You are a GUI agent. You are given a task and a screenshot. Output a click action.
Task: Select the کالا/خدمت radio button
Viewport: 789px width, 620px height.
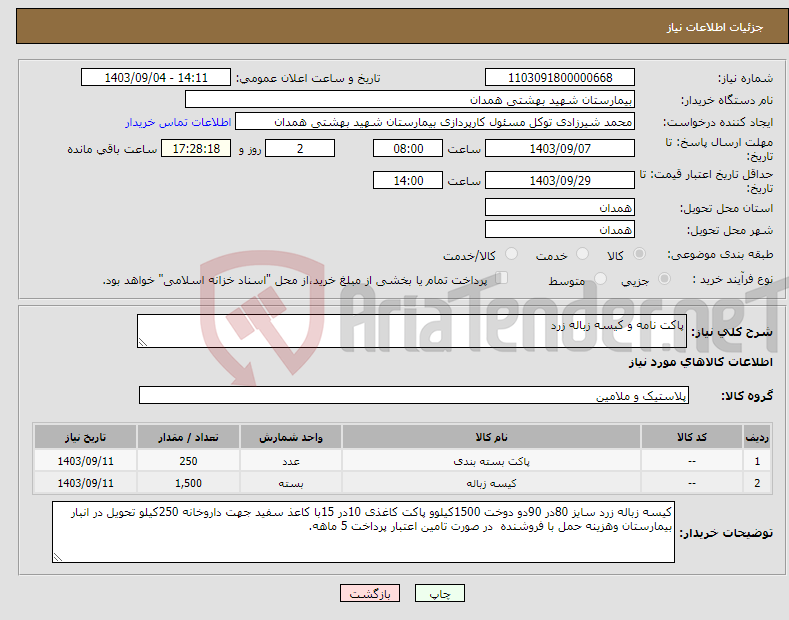(x=511, y=254)
